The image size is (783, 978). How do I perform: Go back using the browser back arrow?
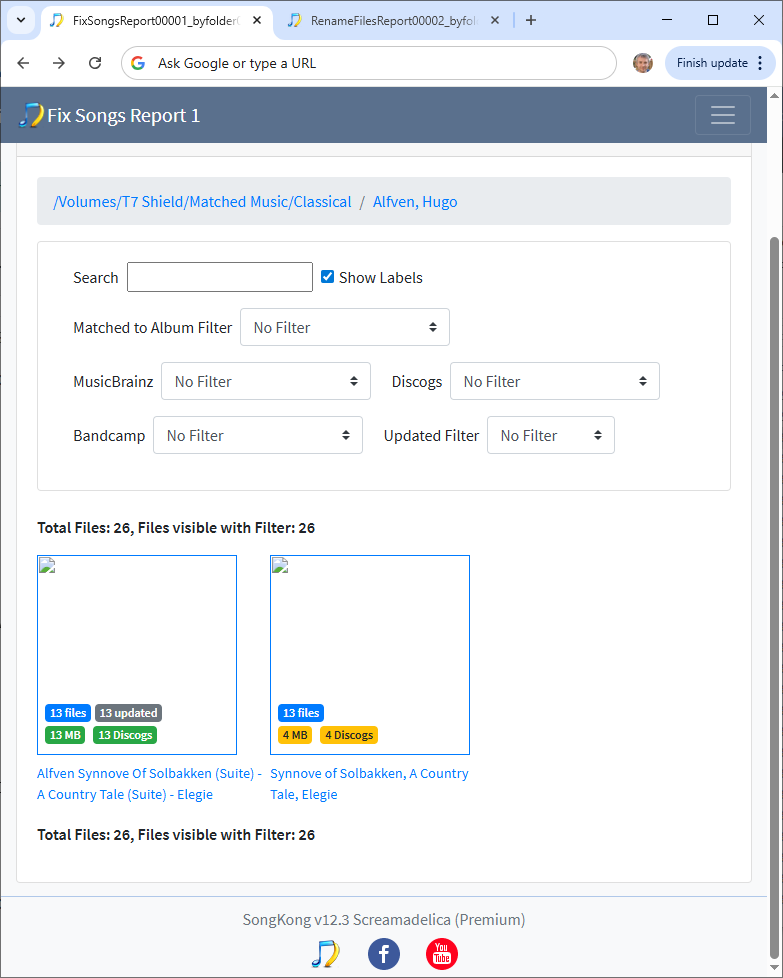[24, 63]
